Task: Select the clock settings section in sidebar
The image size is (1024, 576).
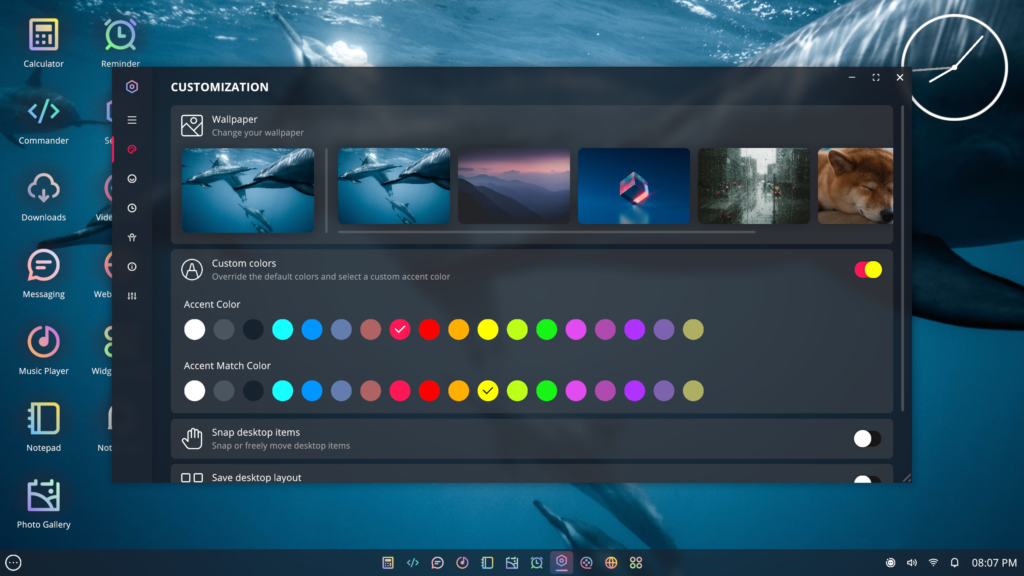Action: 131,208
